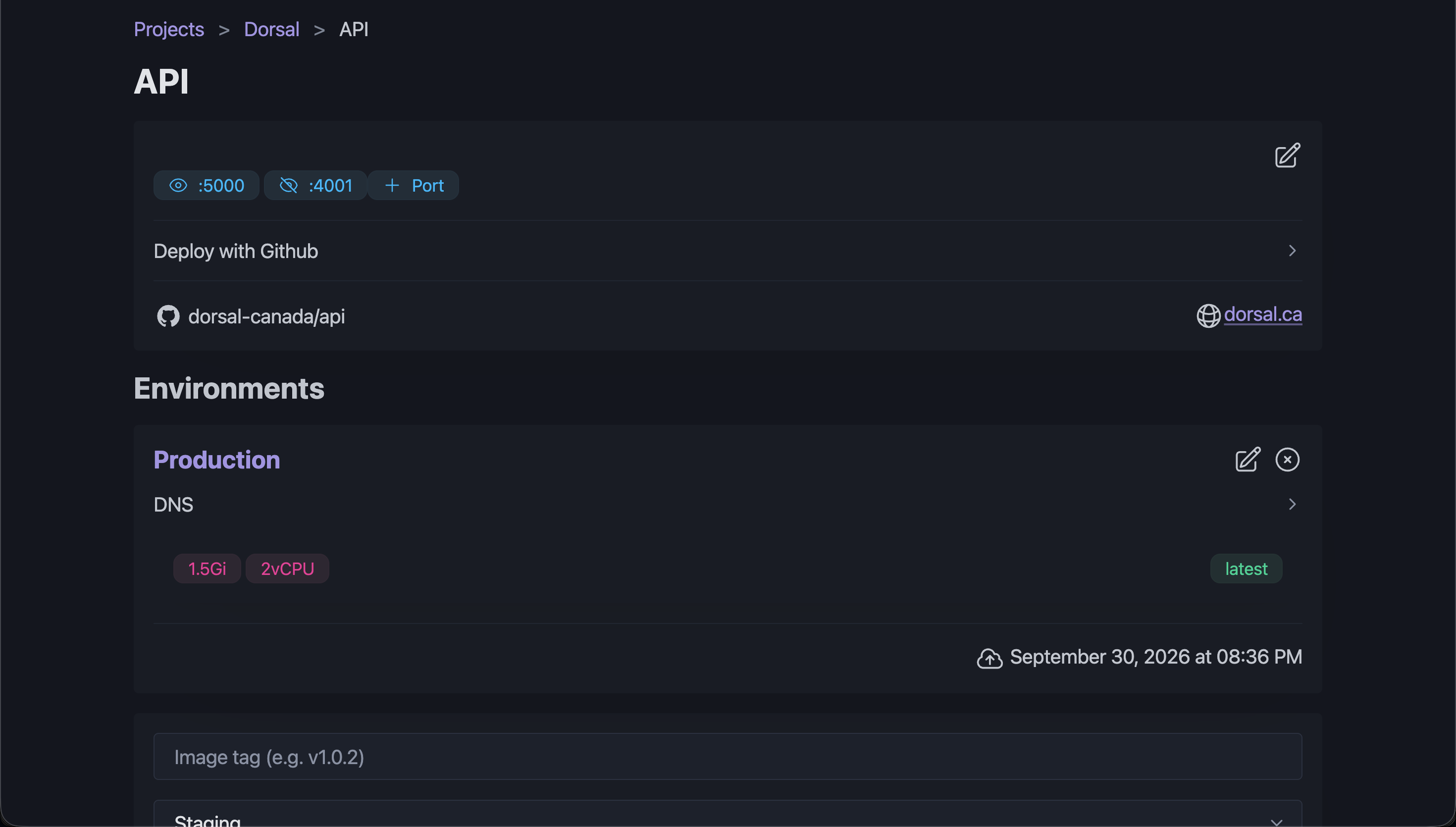Image resolution: width=1456 pixels, height=827 pixels.
Task: Click the edit icon for API settings
Action: pyautogui.click(x=1287, y=155)
